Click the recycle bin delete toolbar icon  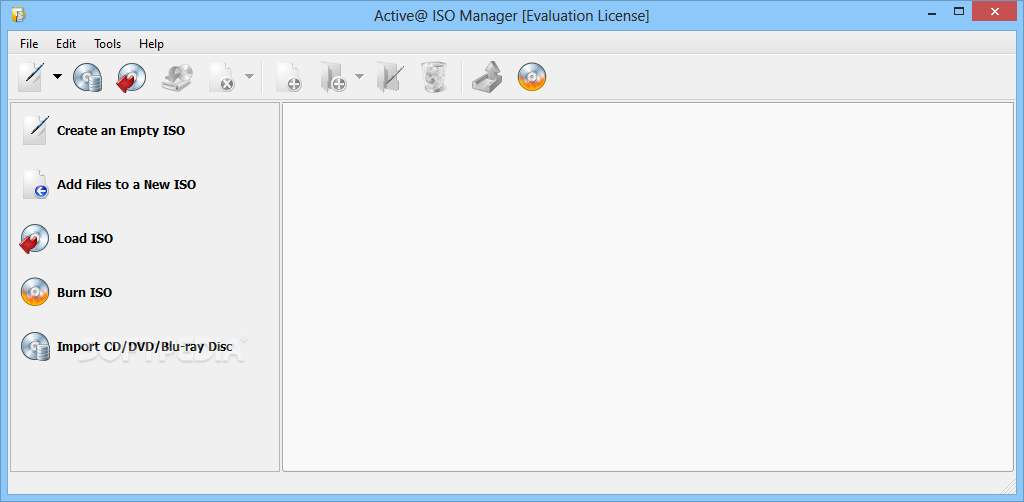coord(434,77)
